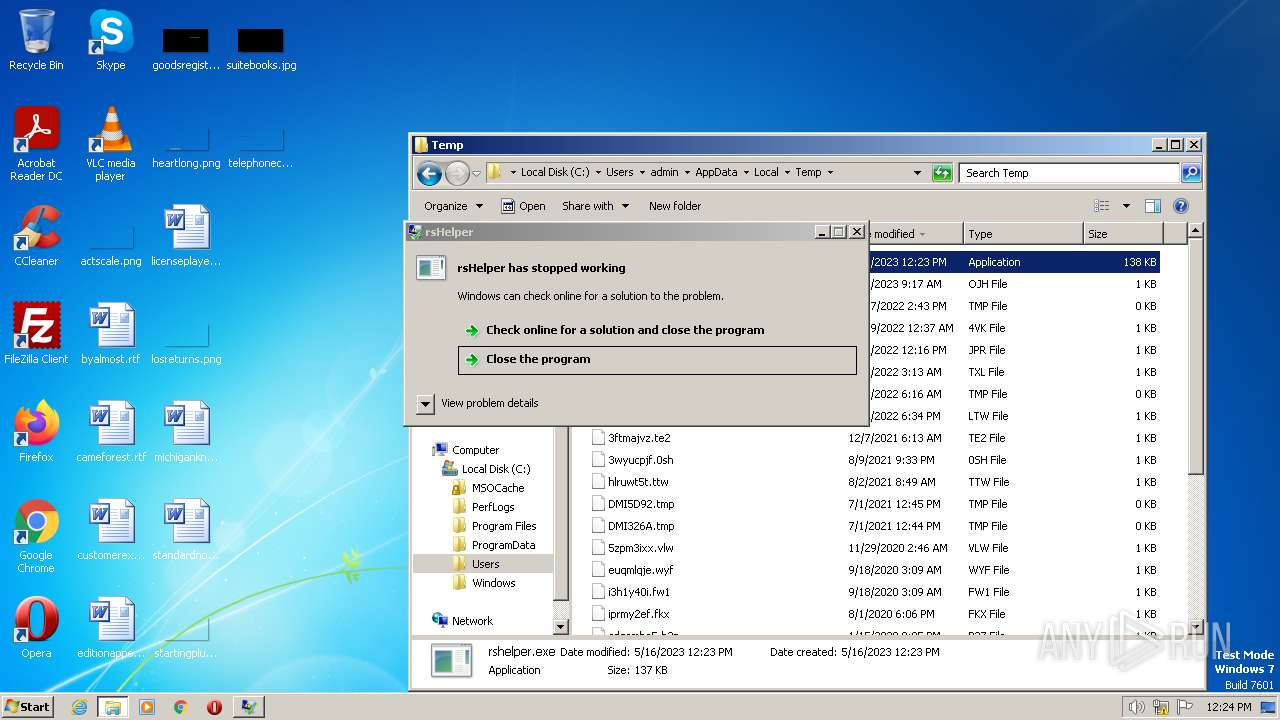
Task: Click New folder in toolbar
Action: pyautogui.click(x=675, y=206)
